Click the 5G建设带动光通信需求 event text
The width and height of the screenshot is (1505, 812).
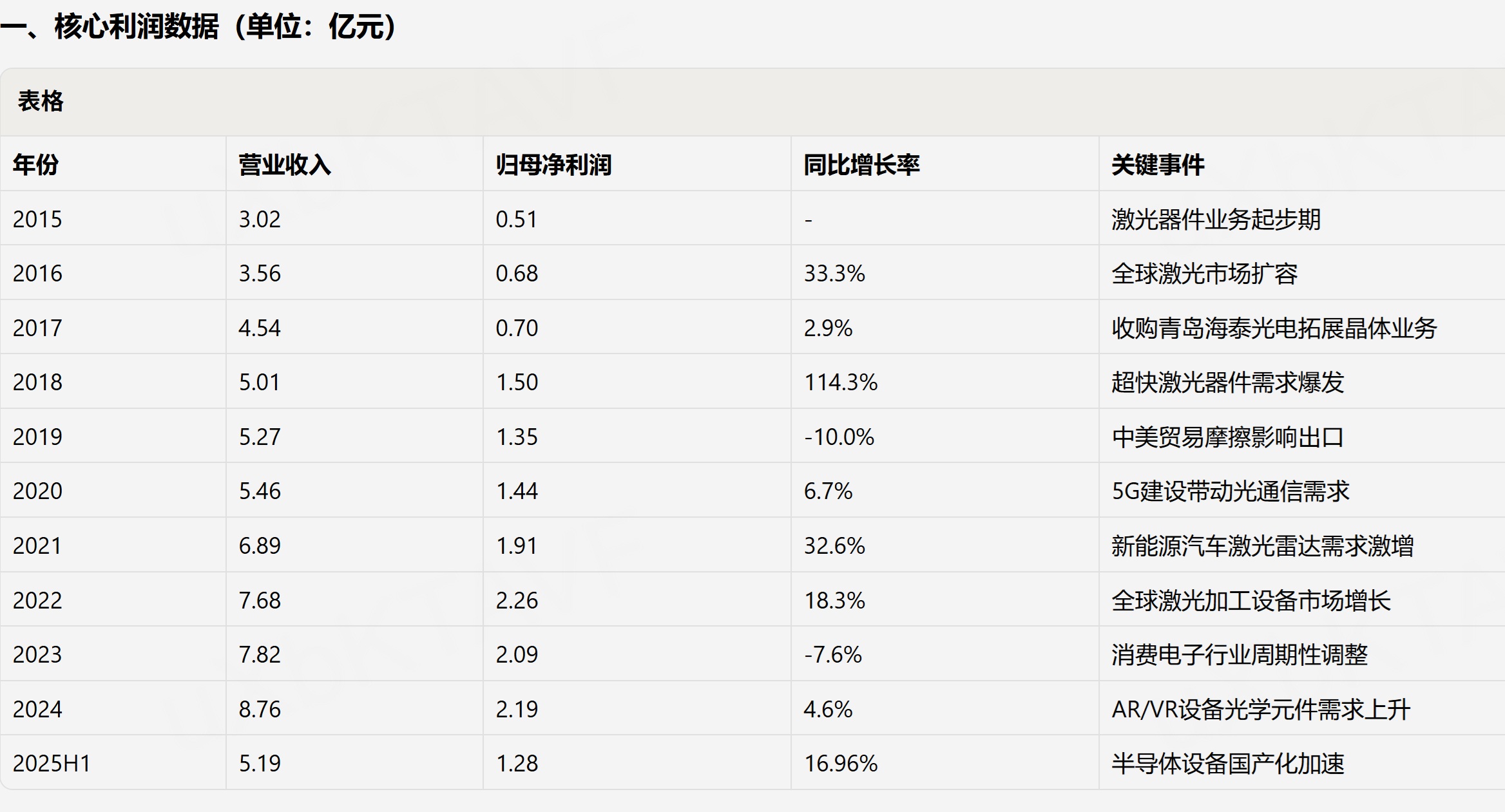pyautogui.click(x=1231, y=491)
